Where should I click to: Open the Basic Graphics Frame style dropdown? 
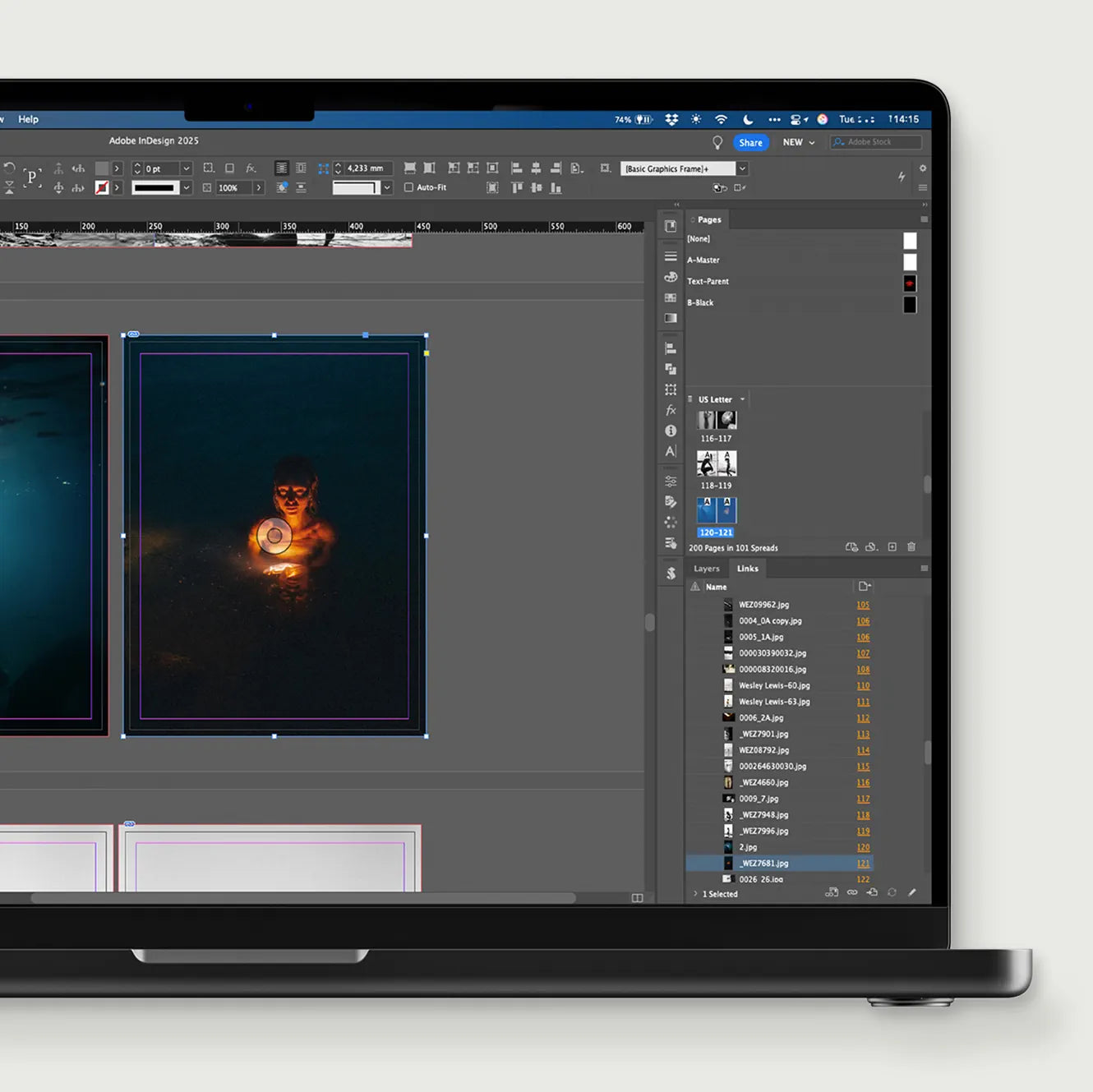(742, 168)
